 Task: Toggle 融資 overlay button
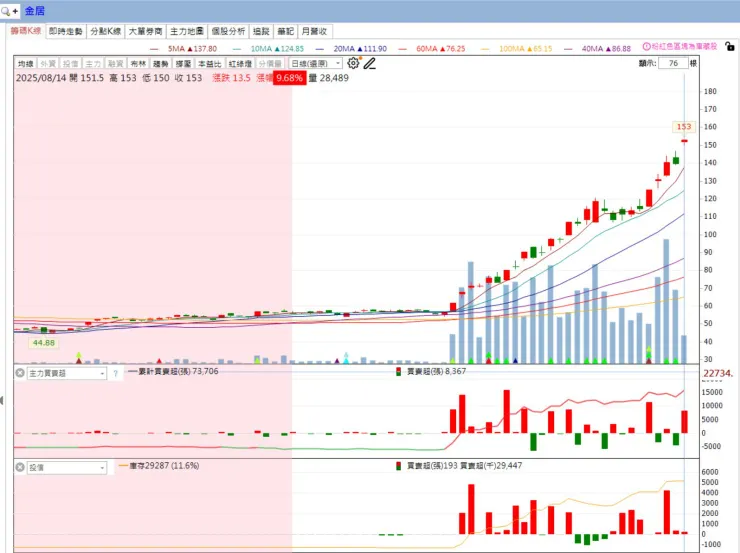tap(116, 64)
